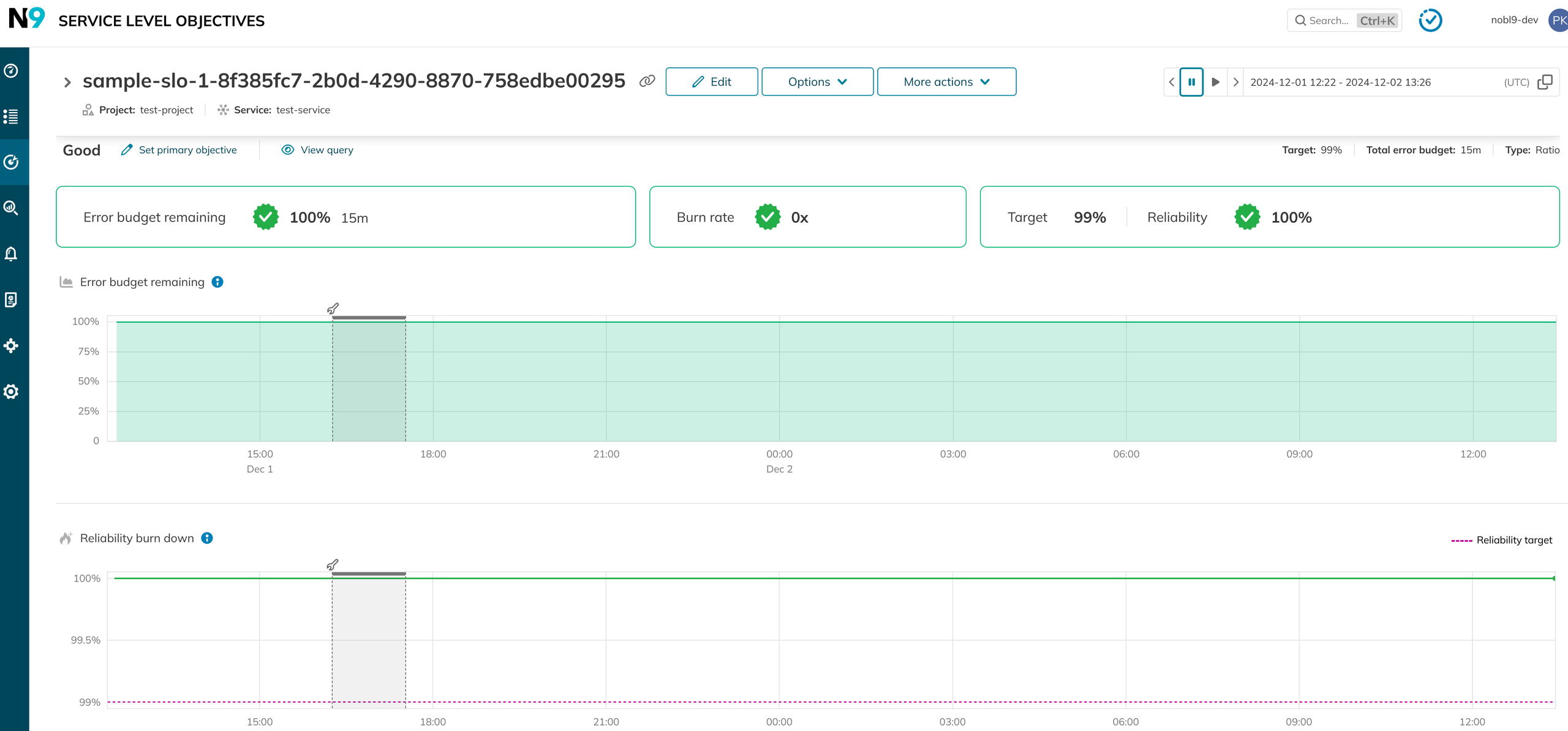
Task: Click the circular checkmark status icon in header
Action: click(1430, 20)
